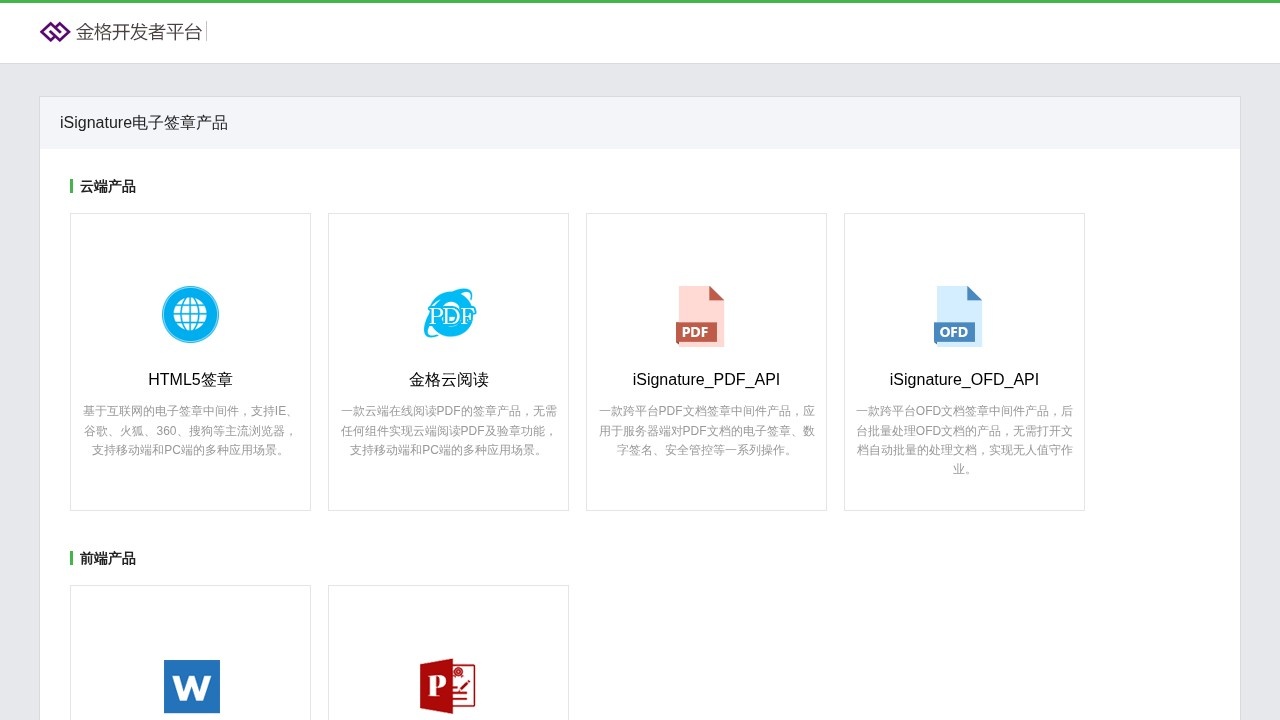The image size is (1280, 720).
Task: Open the iSignature_OFD_API product title
Action: click(964, 380)
